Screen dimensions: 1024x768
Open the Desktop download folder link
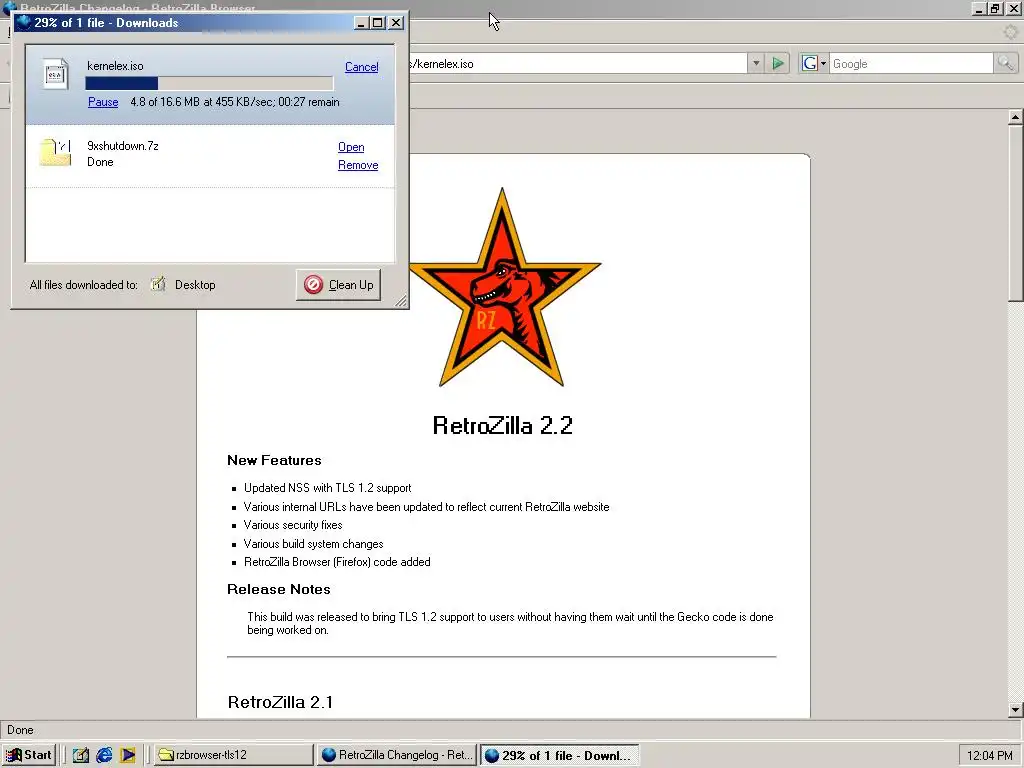pyautogui.click(x=195, y=285)
